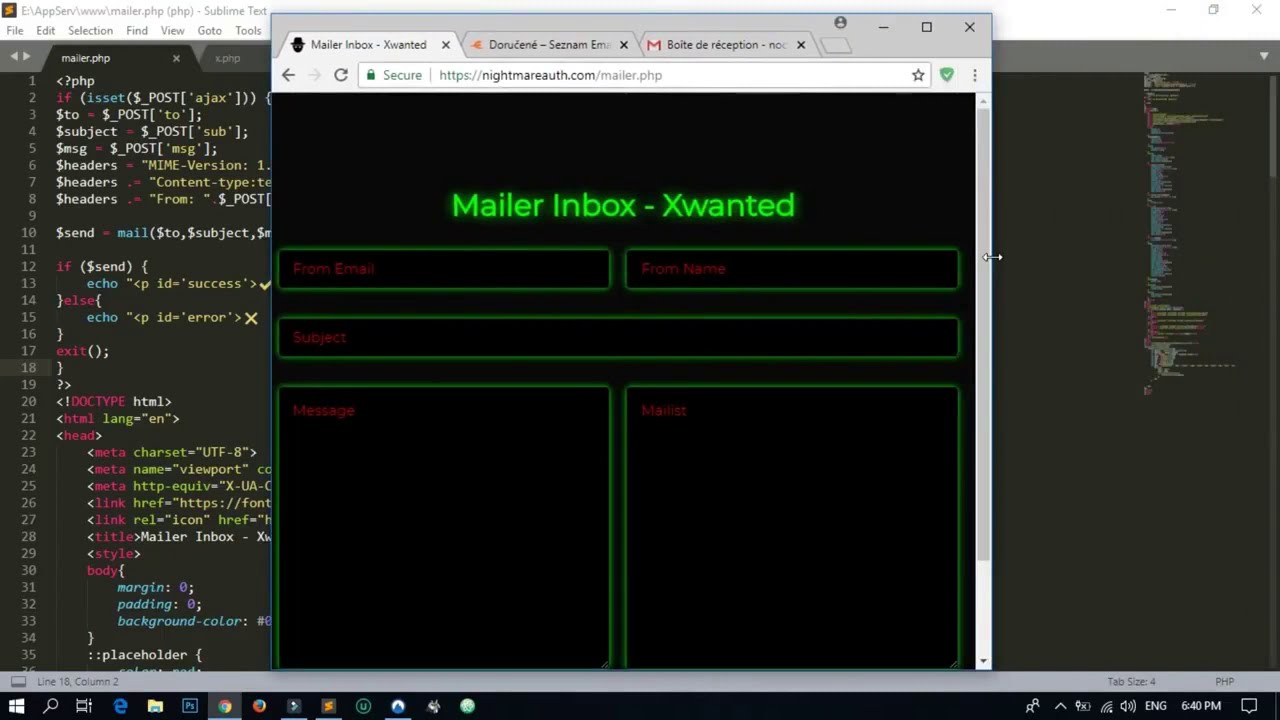Open Chrome's three-dot menu
The height and width of the screenshot is (720, 1280).
(974, 75)
